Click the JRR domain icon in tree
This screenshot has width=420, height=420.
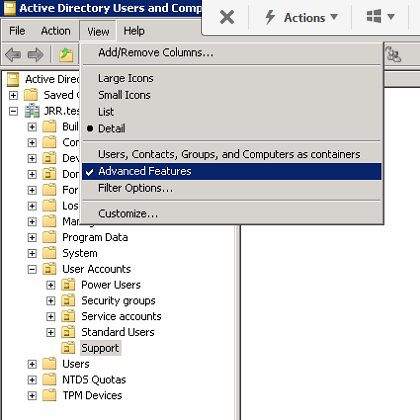32,111
